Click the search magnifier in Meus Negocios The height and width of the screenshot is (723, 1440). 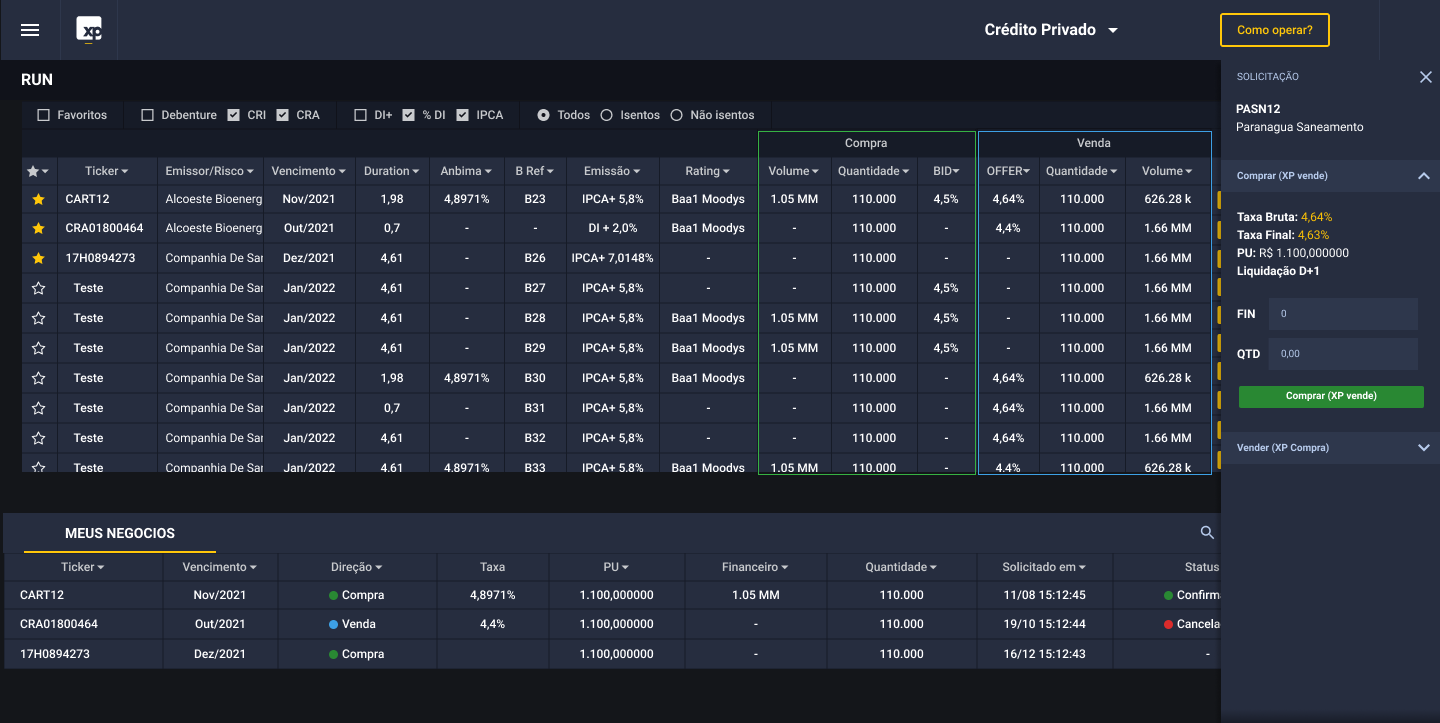[1207, 533]
